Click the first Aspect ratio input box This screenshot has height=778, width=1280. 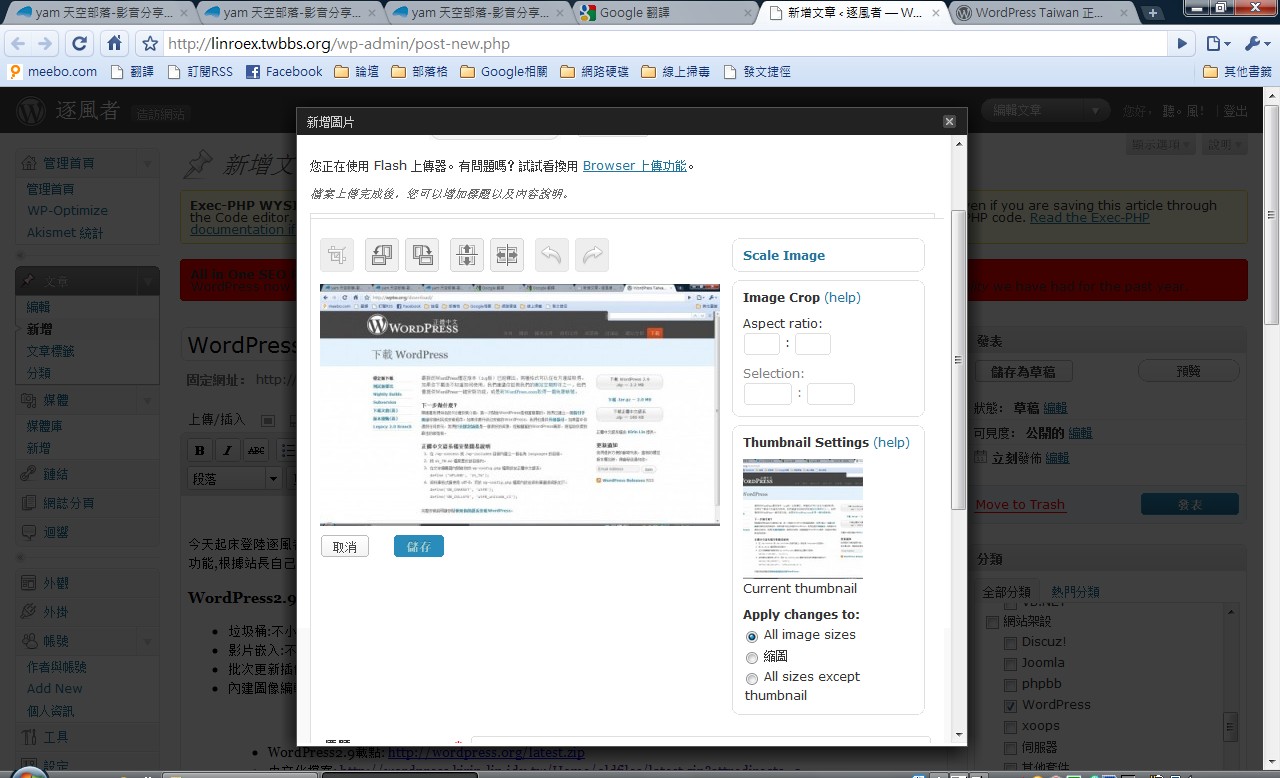pos(761,344)
